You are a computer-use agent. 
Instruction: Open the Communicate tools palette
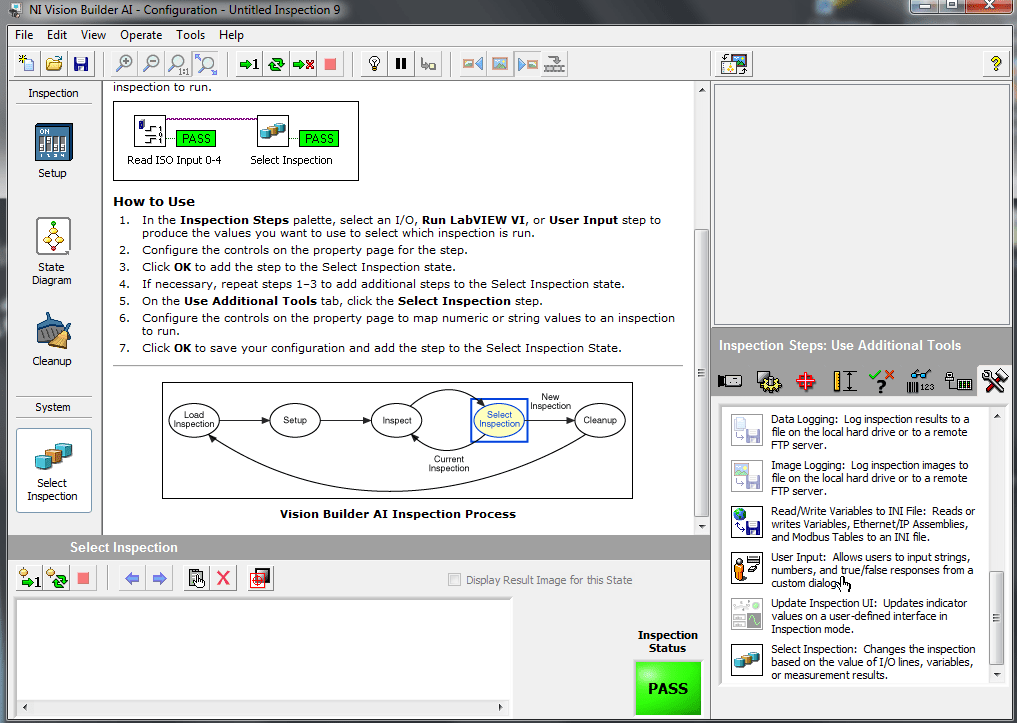pos(956,380)
